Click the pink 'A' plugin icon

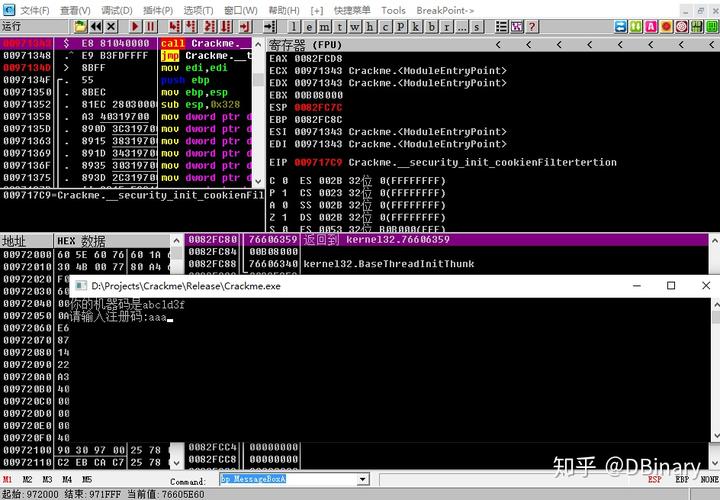pyautogui.click(x=651, y=27)
